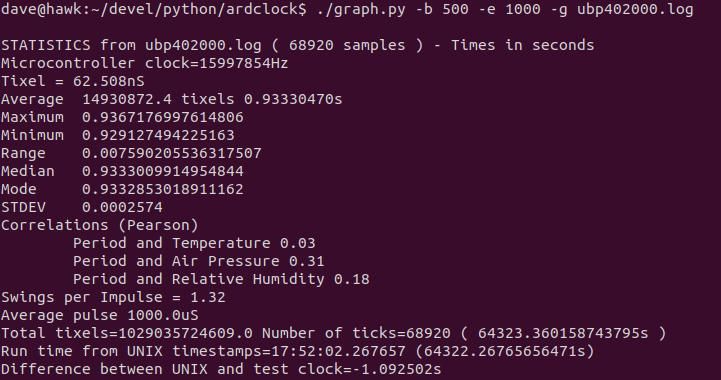The width and height of the screenshot is (721, 380).
Task: Click the Mode value 0.9332853018911162
Action: [x=163, y=189]
